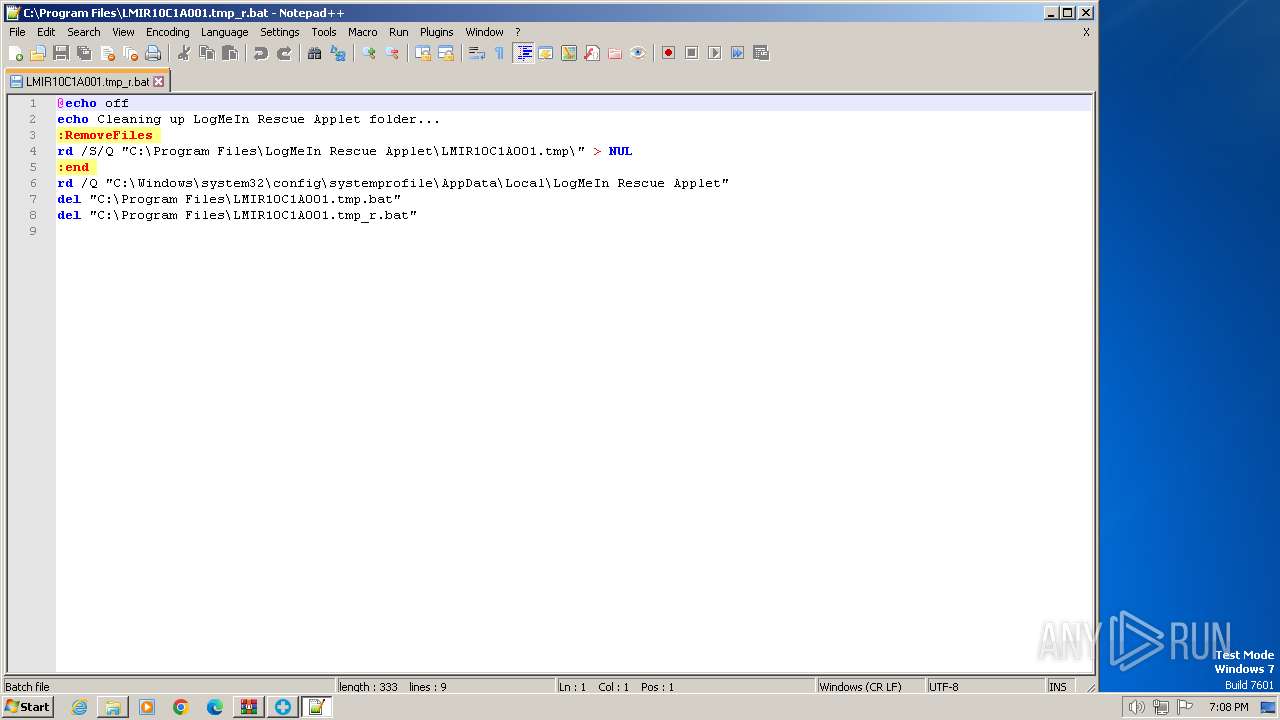
Task: Open the Document Map toolbar icon
Action: (x=569, y=53)
